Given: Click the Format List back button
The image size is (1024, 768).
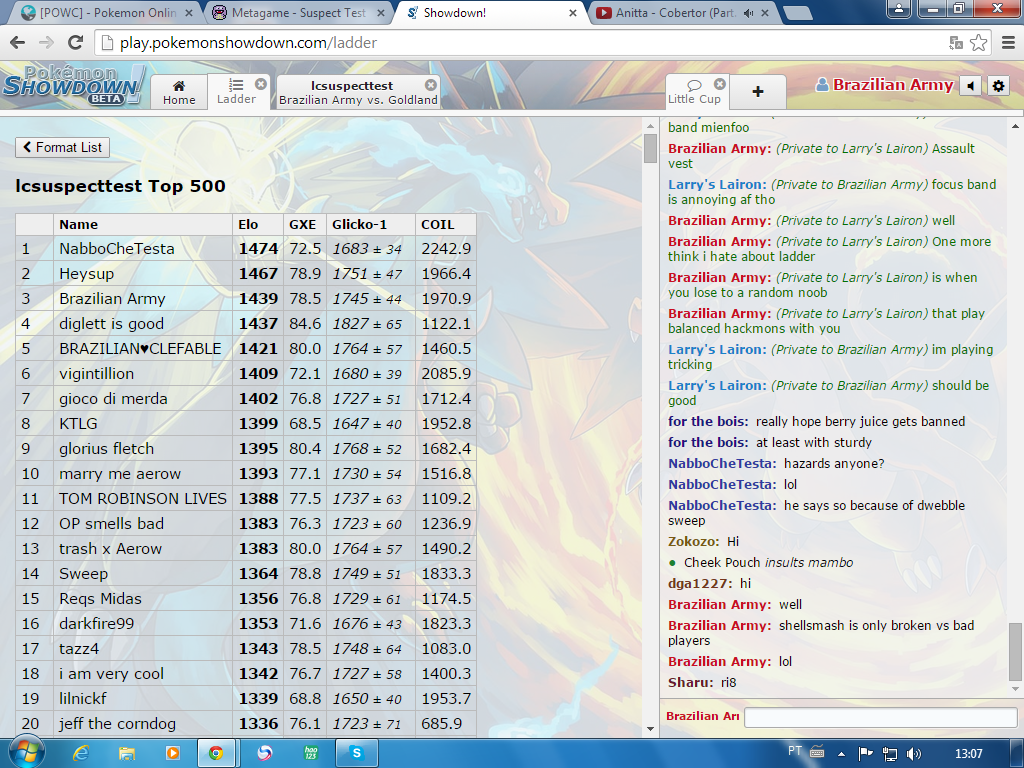Looking at the screenshot, I should coord(63,148).
